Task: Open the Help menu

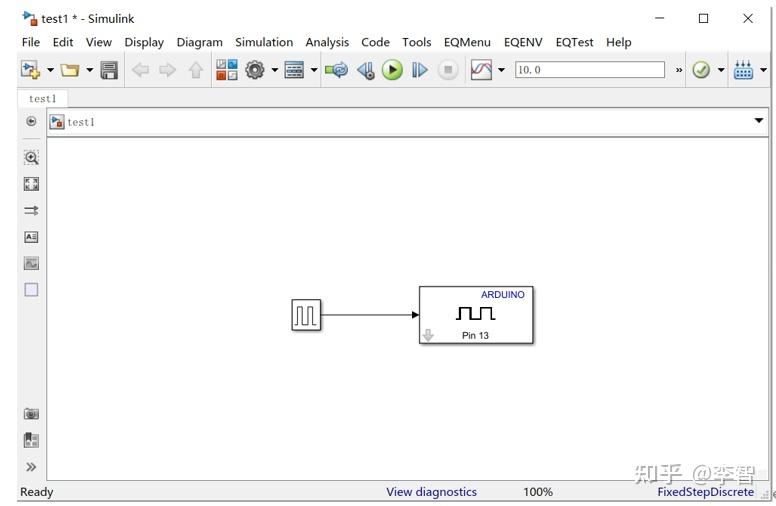Action: tap(619, 42)
